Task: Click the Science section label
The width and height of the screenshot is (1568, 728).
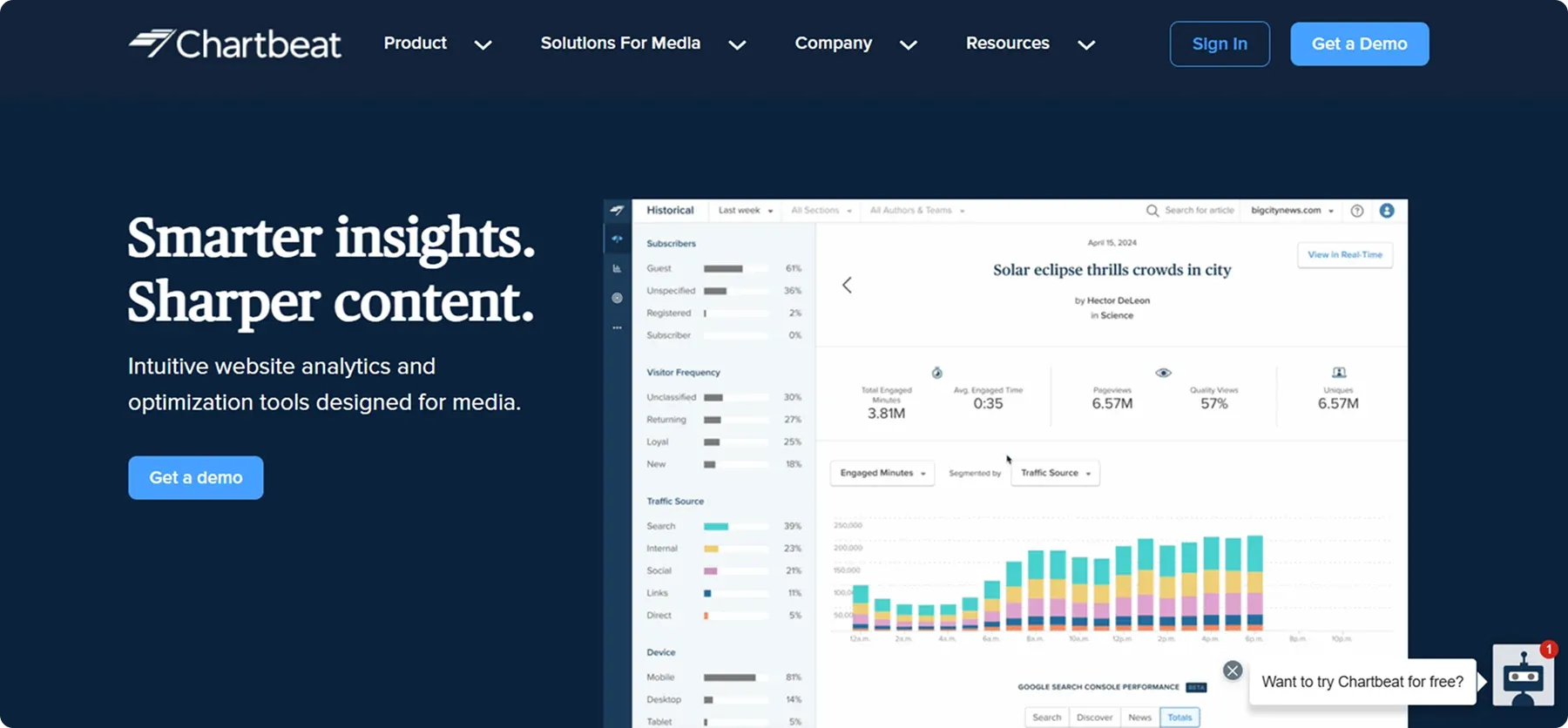Action: [1117, 315]
